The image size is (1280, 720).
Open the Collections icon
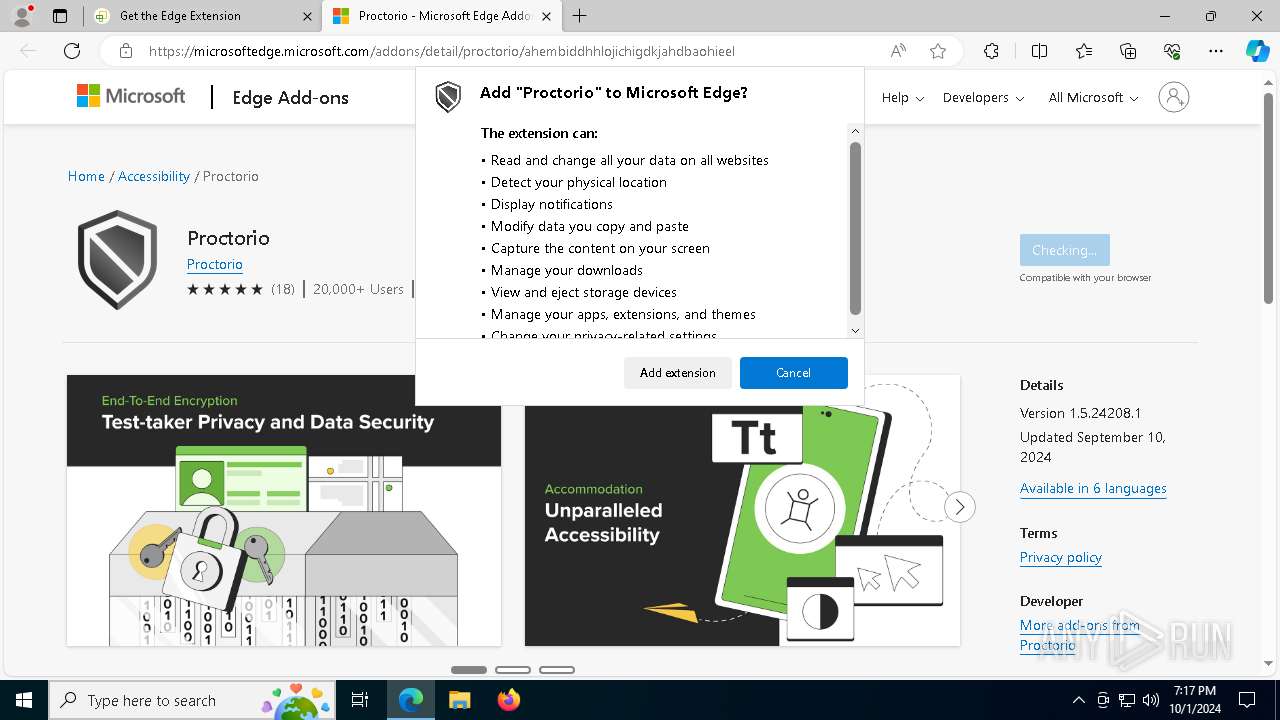click(x=1128, y=51)
